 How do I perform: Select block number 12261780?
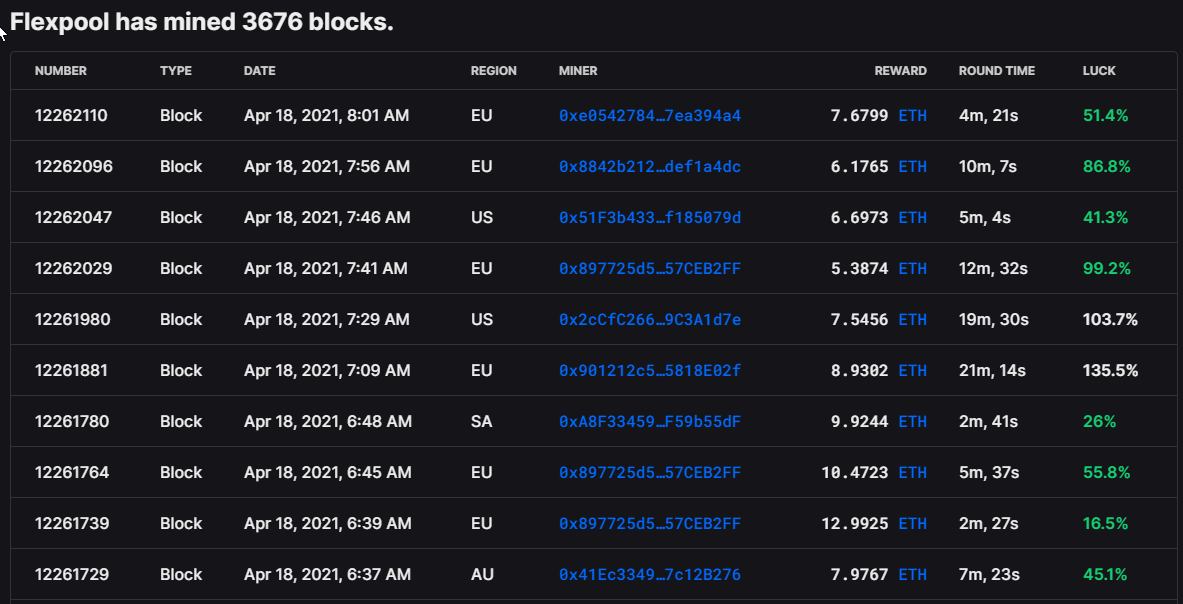click(72, 422)
